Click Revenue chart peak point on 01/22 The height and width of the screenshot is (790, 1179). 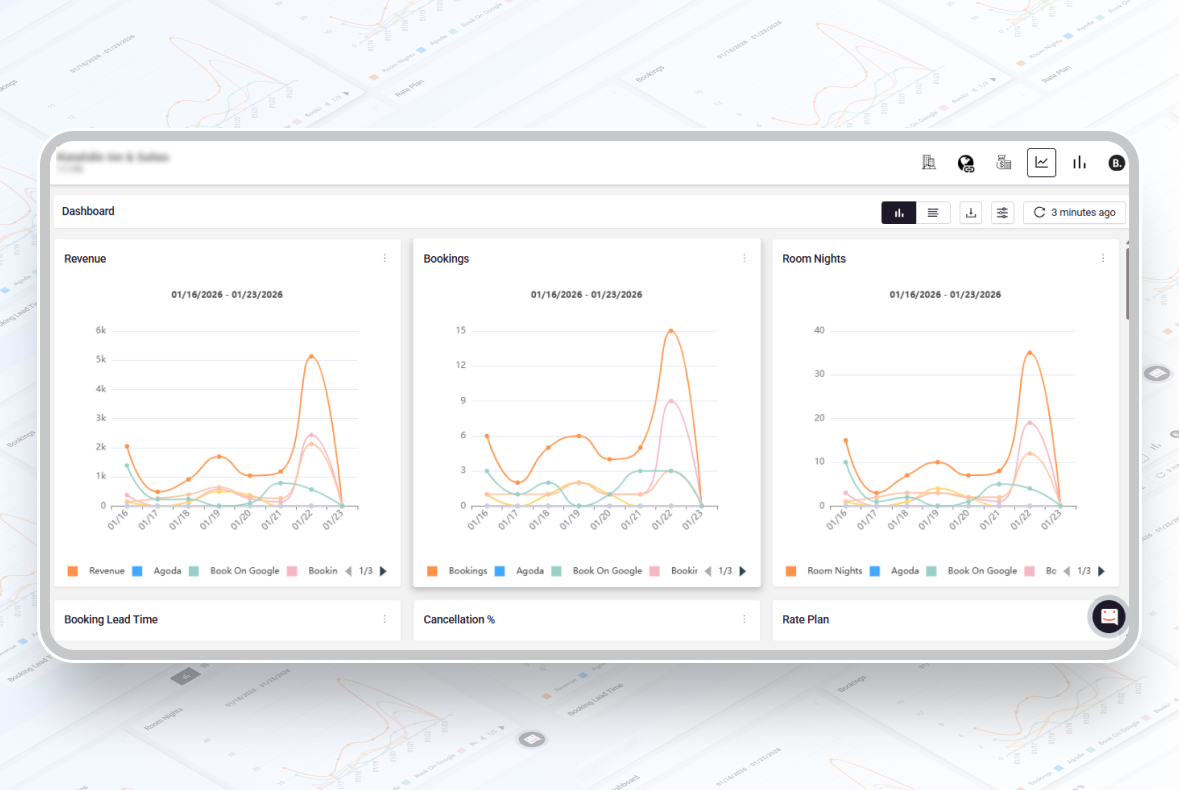(311, 356)
